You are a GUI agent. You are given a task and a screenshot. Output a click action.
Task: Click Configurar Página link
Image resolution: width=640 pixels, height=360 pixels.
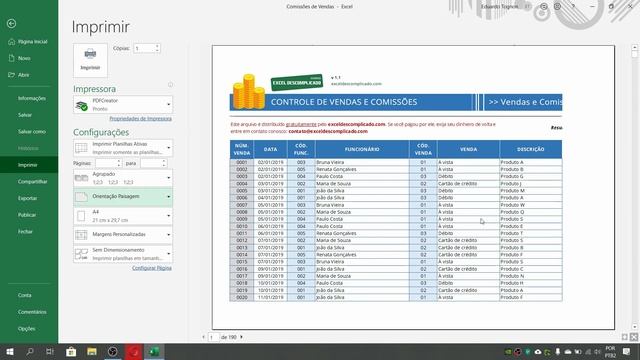(x=152, y=268)
